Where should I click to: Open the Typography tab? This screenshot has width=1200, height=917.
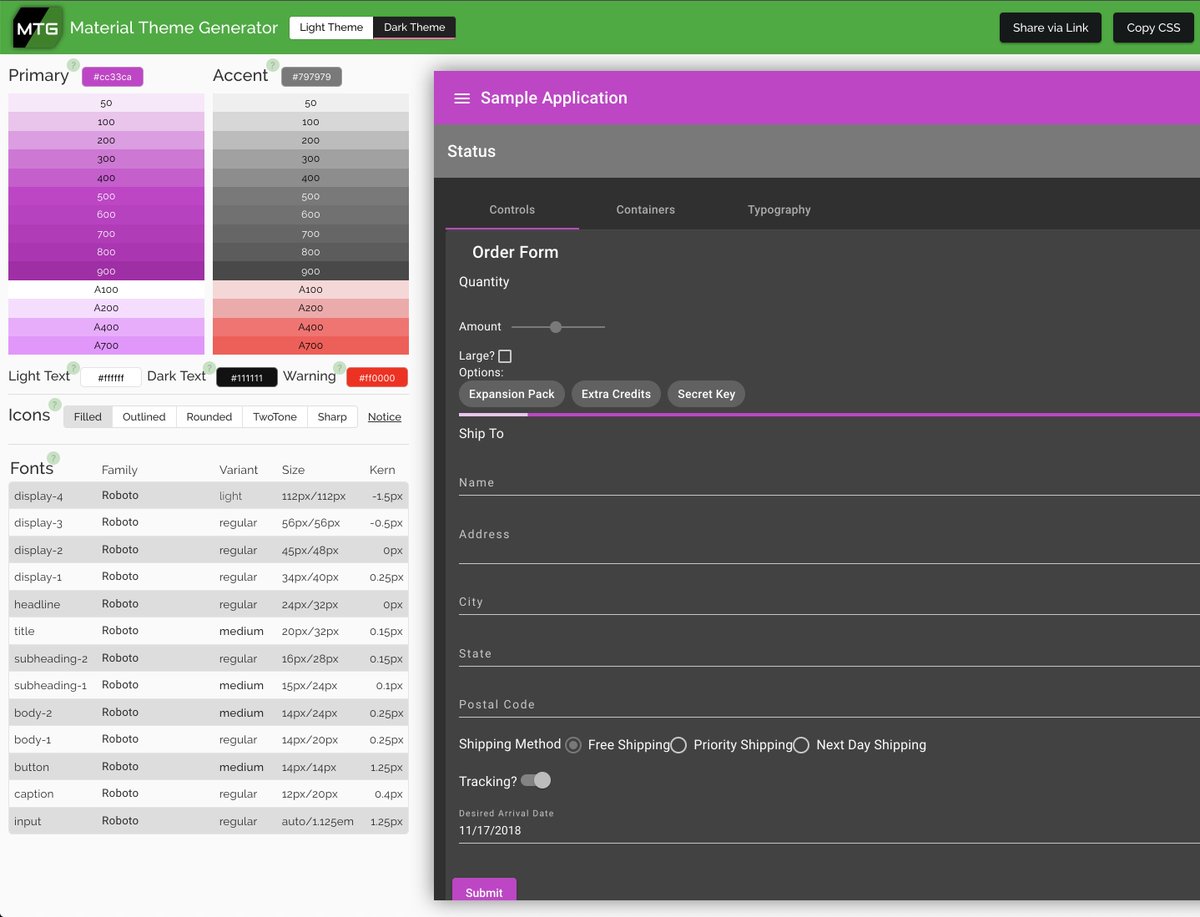click(779, 210)
